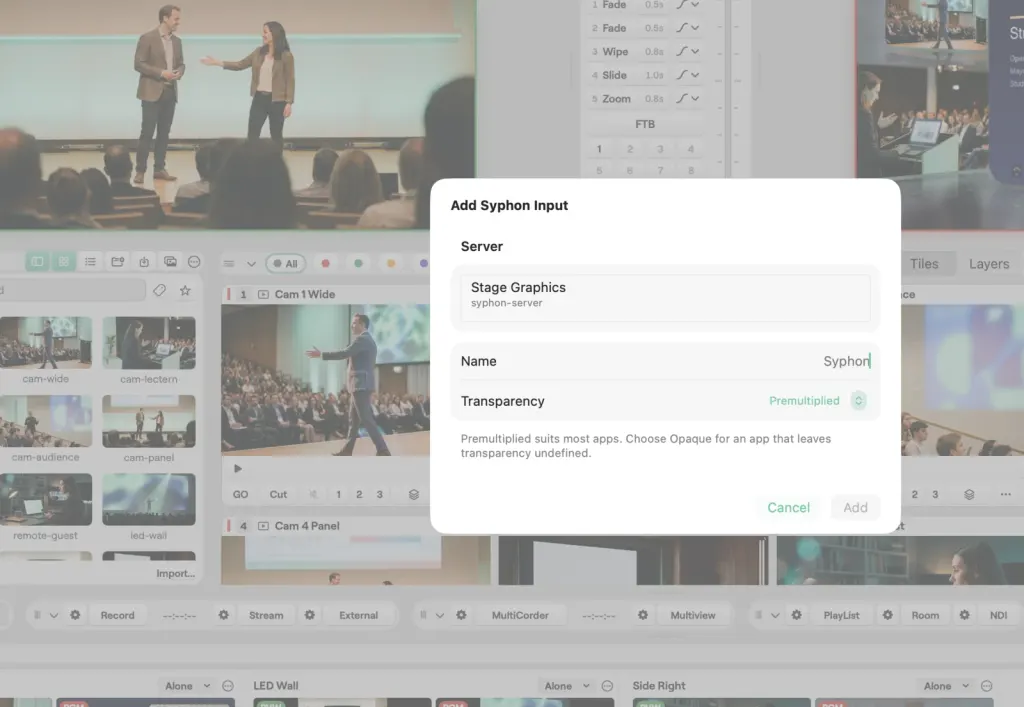Click FTB fade-to-black button
This screenshot has height=707, width=1024.
click(x=645, y=124)
